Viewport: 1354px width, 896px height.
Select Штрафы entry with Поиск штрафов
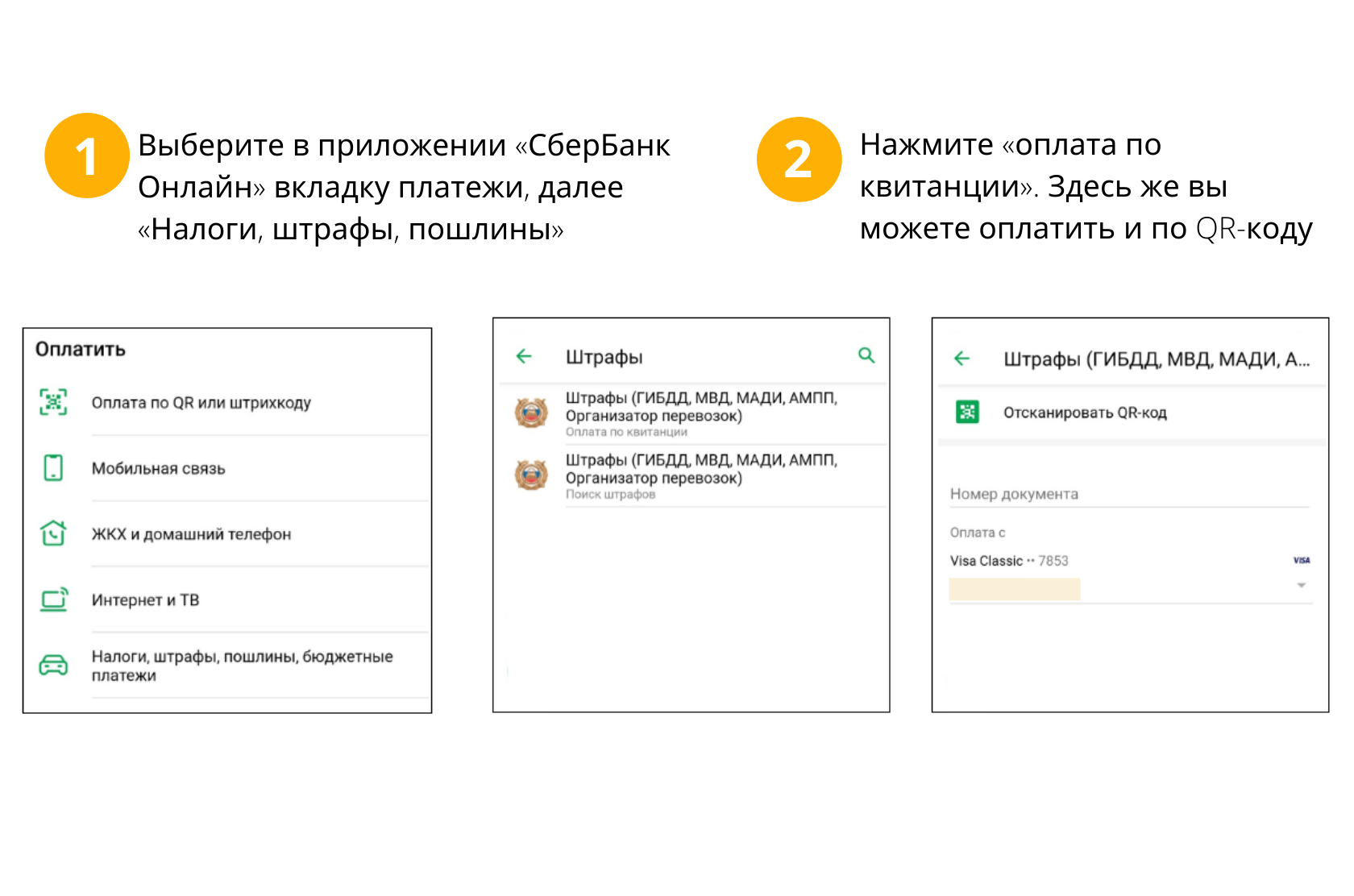pyautogui.click(x=693, y=475)
